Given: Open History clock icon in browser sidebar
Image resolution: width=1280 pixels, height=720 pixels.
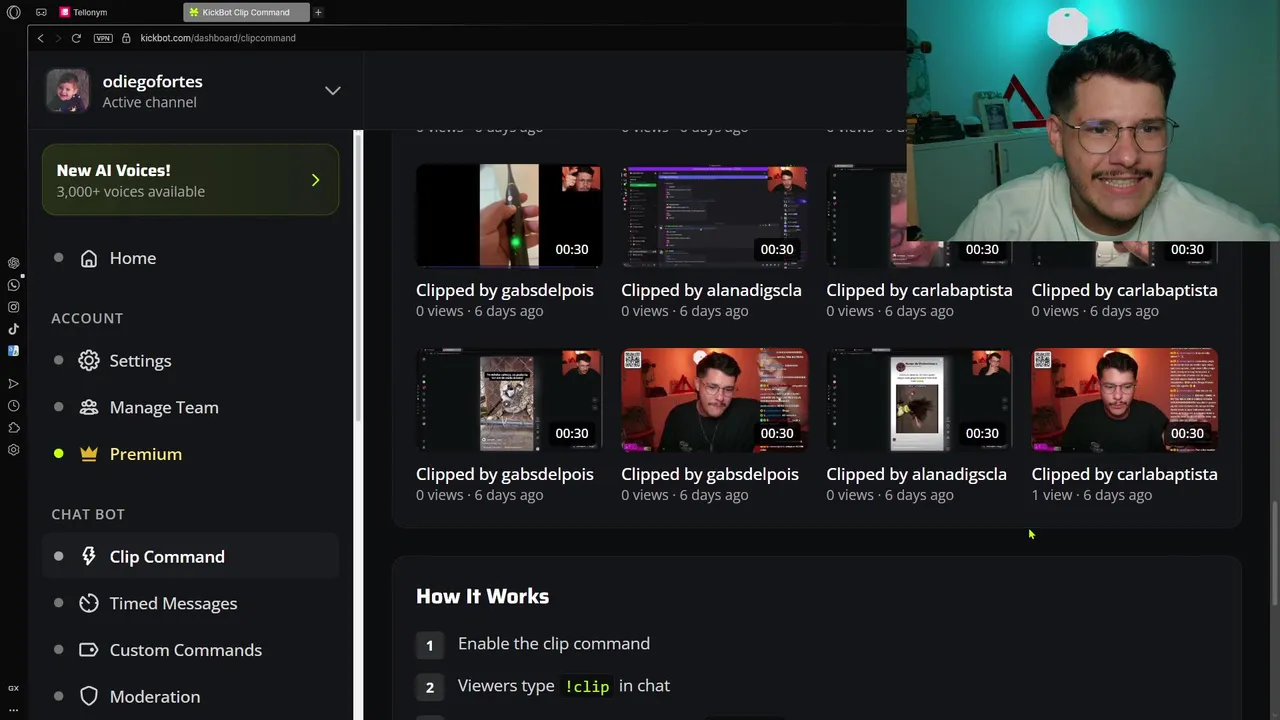Looking at the screenshot, I should tap(13, 406).
